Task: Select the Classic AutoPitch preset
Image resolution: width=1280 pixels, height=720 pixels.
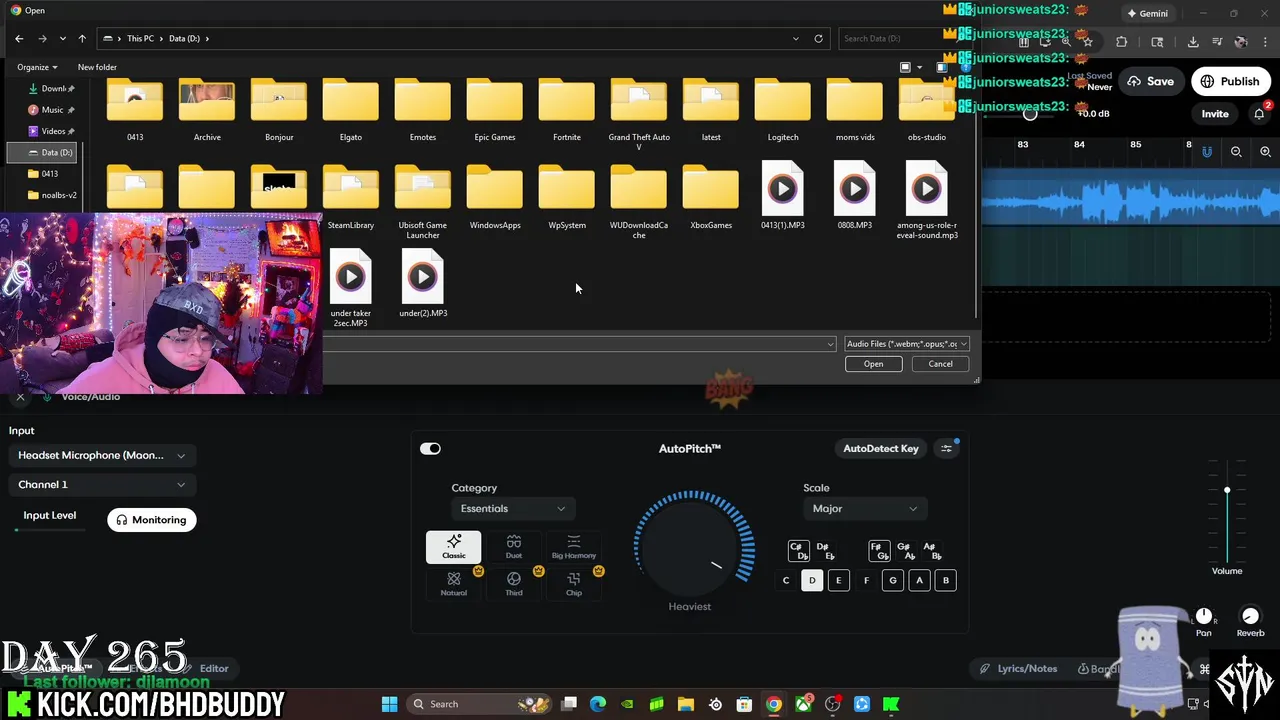Action: (453, 547)
